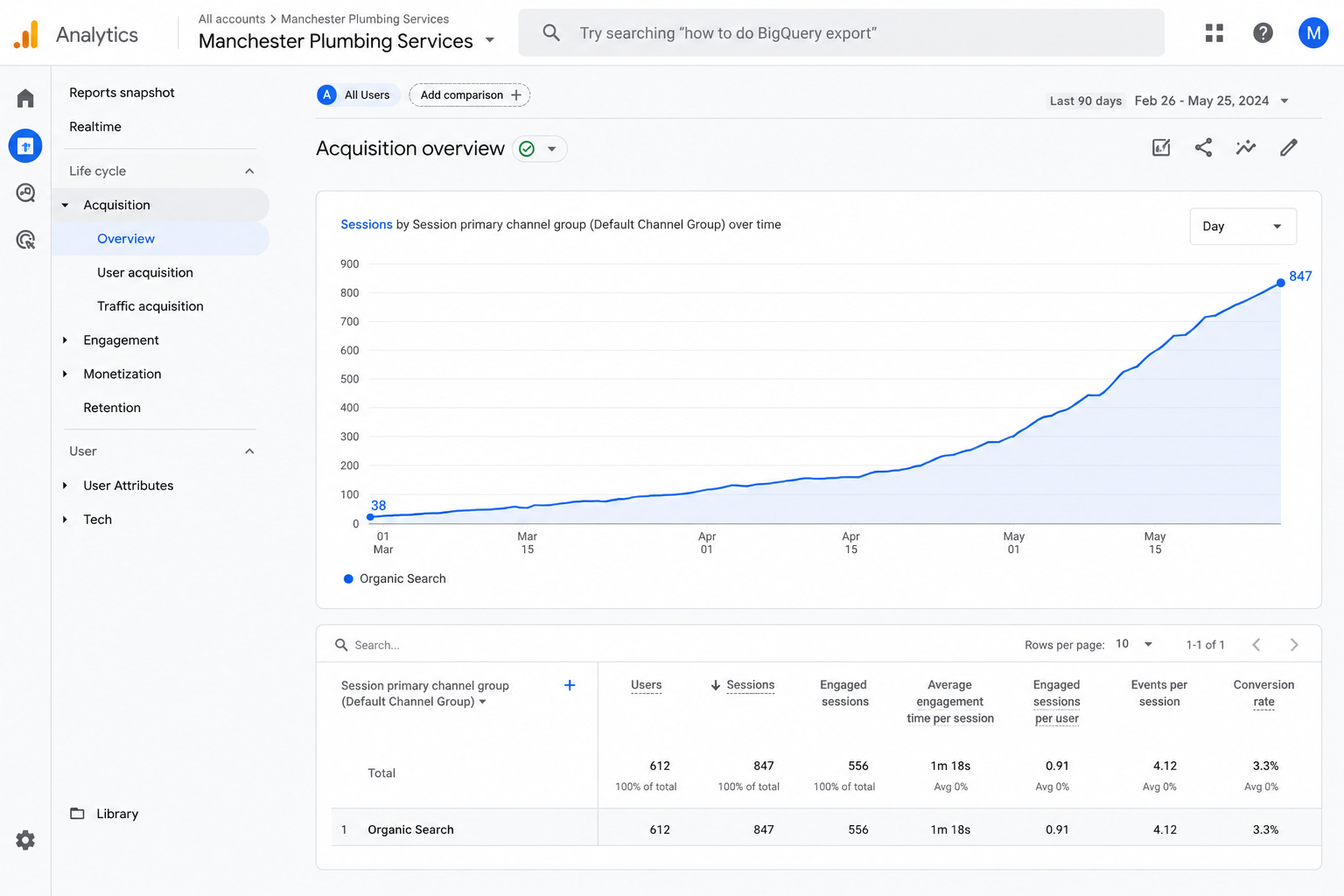
Task: Click the green report status check icon
Action: click(527, 149)
